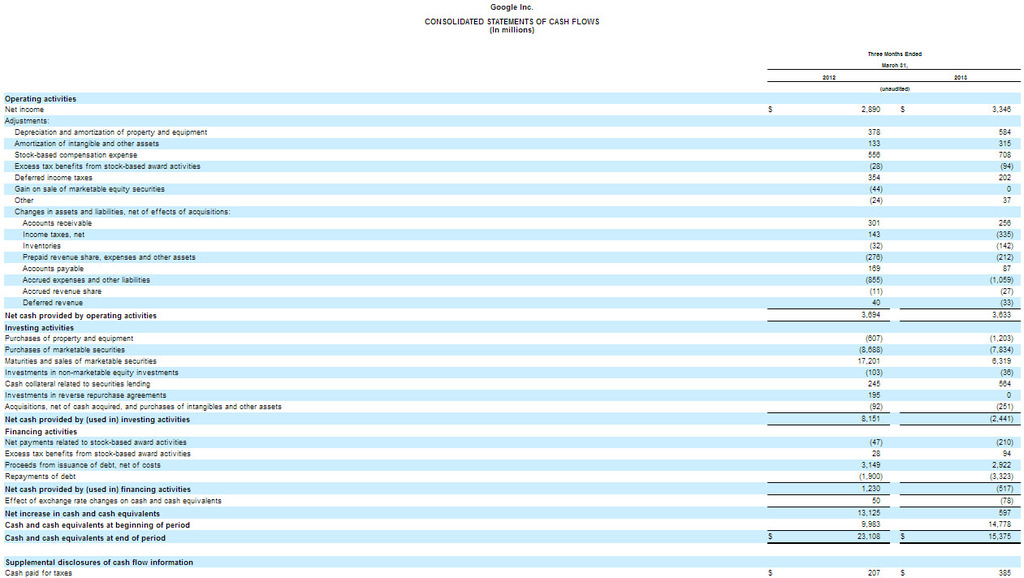This screenshot has height=578, width=1024.
Task: Click Net increase in cash and cash equivalents
Action: click(82, 514)
